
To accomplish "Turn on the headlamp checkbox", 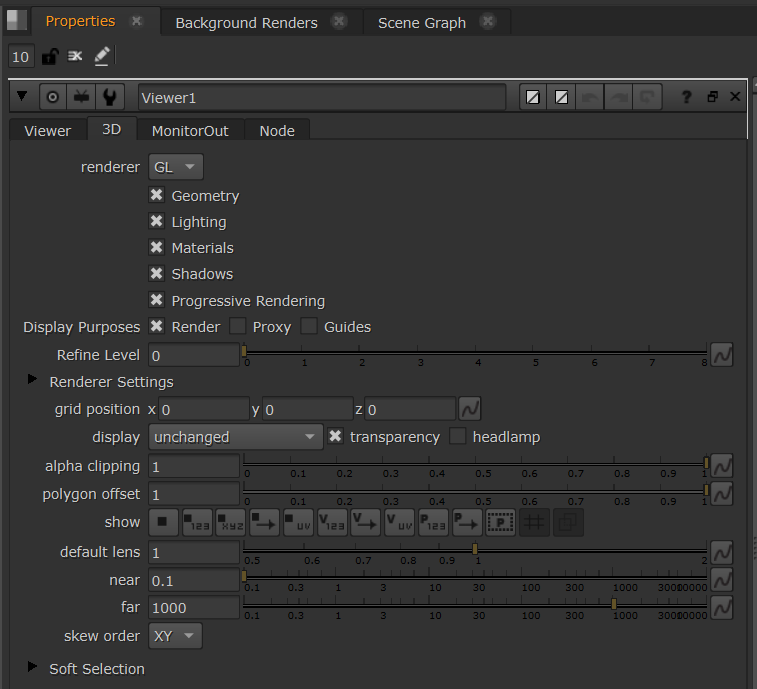I will point(458,436).
